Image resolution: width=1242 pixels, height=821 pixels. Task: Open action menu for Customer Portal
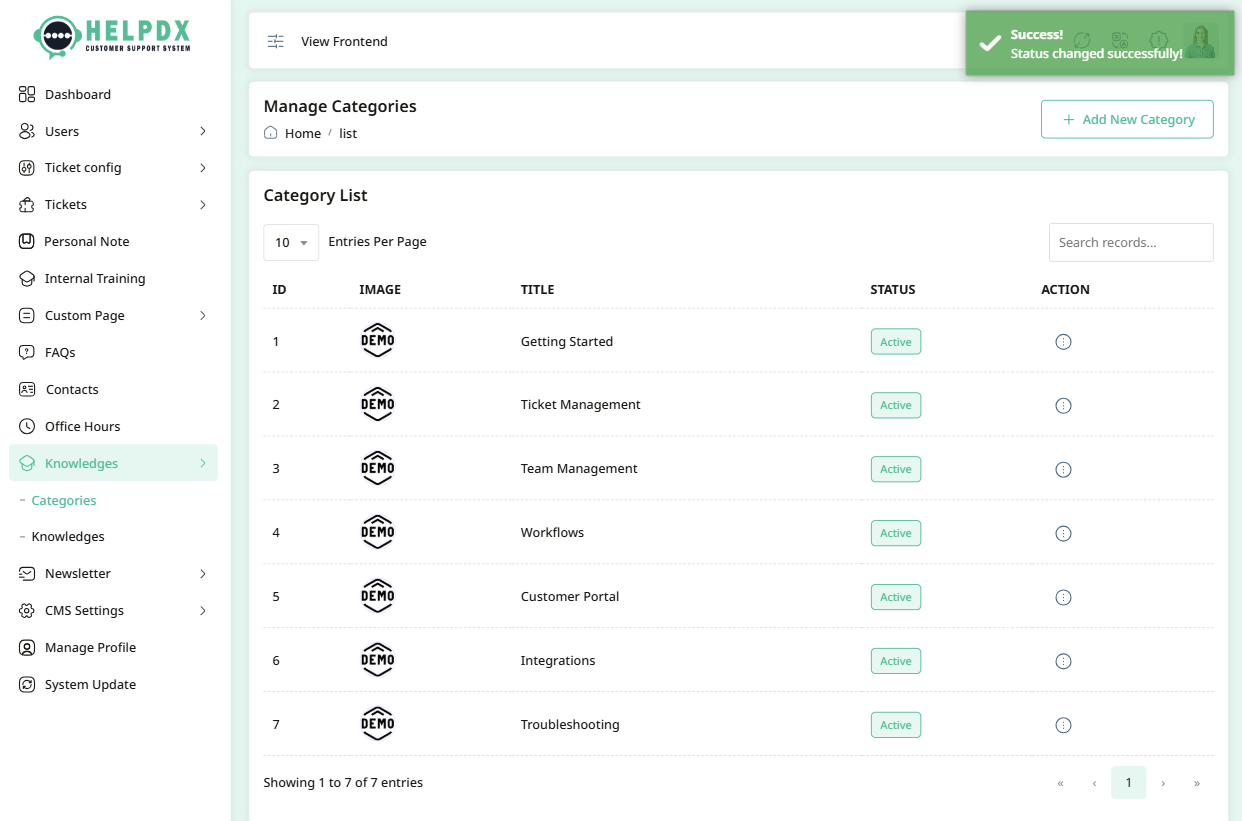coord(1063,597)
